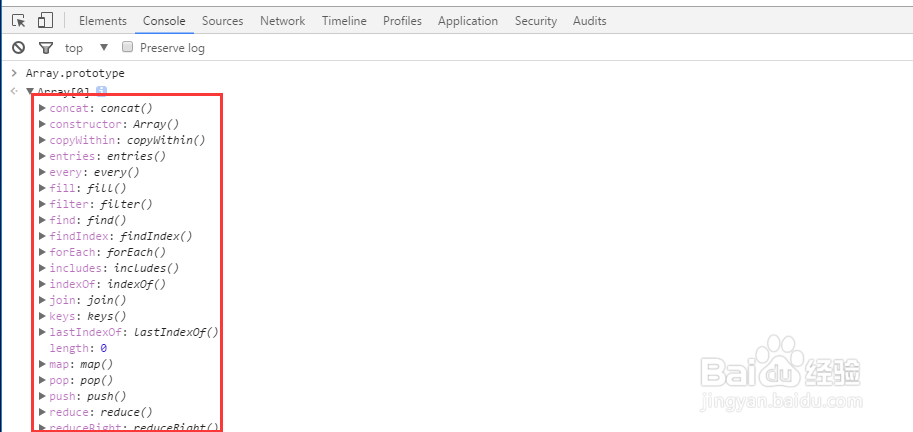Open the Timeline tab

pos(344,21)
